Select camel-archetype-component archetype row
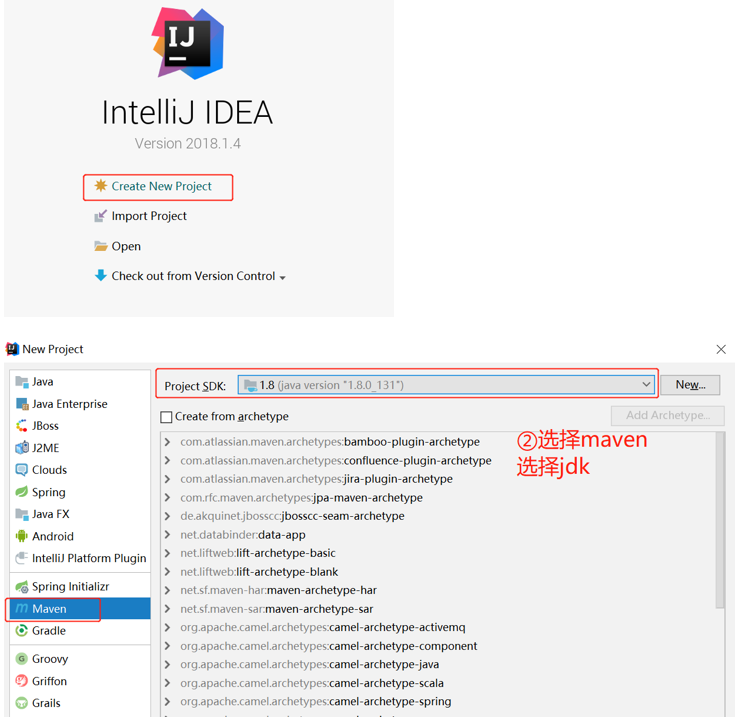Viewport: 735px width, 719px height. point(438,646)
